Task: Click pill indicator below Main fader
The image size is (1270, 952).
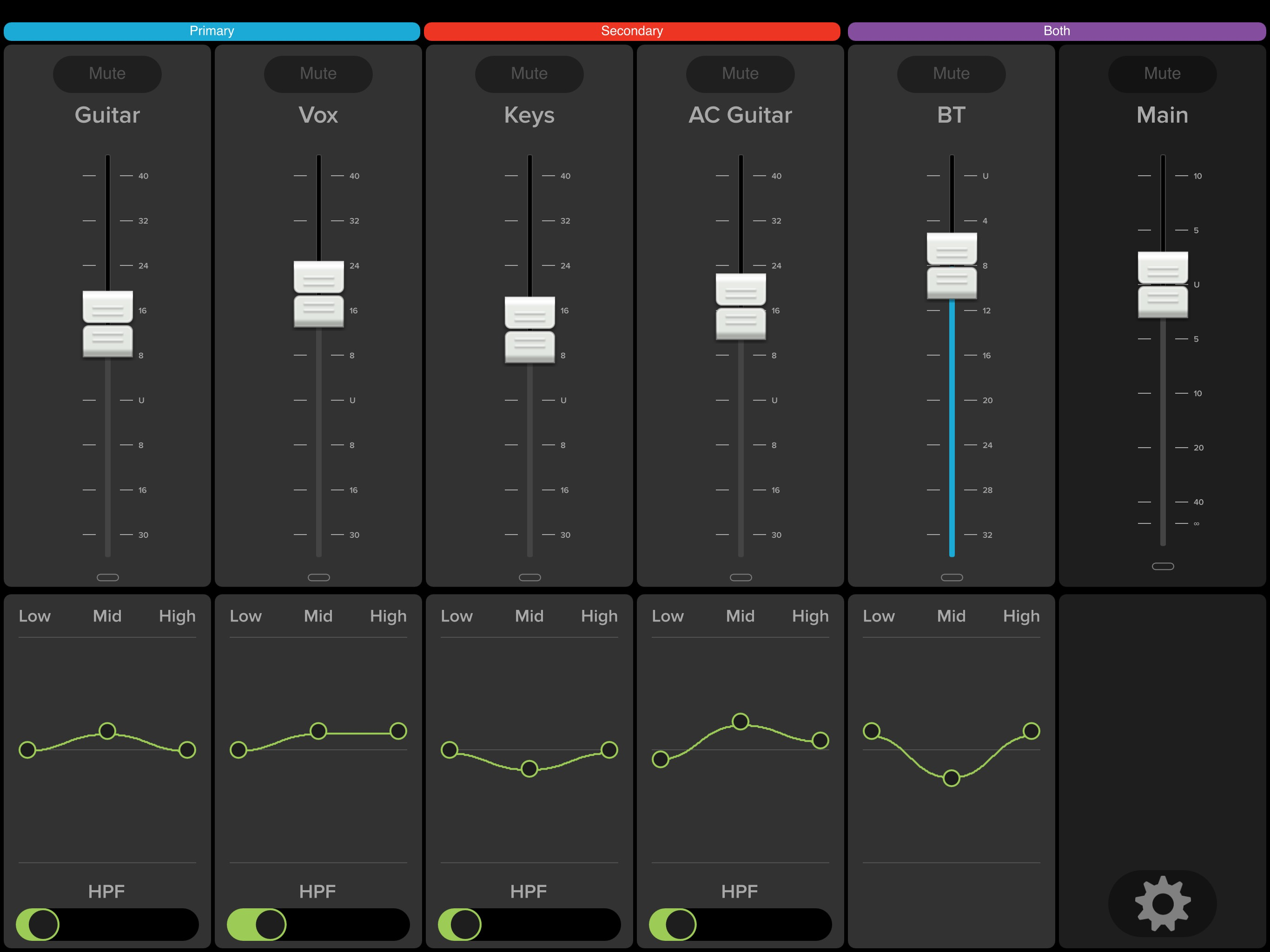Action: coord(1163,566)
